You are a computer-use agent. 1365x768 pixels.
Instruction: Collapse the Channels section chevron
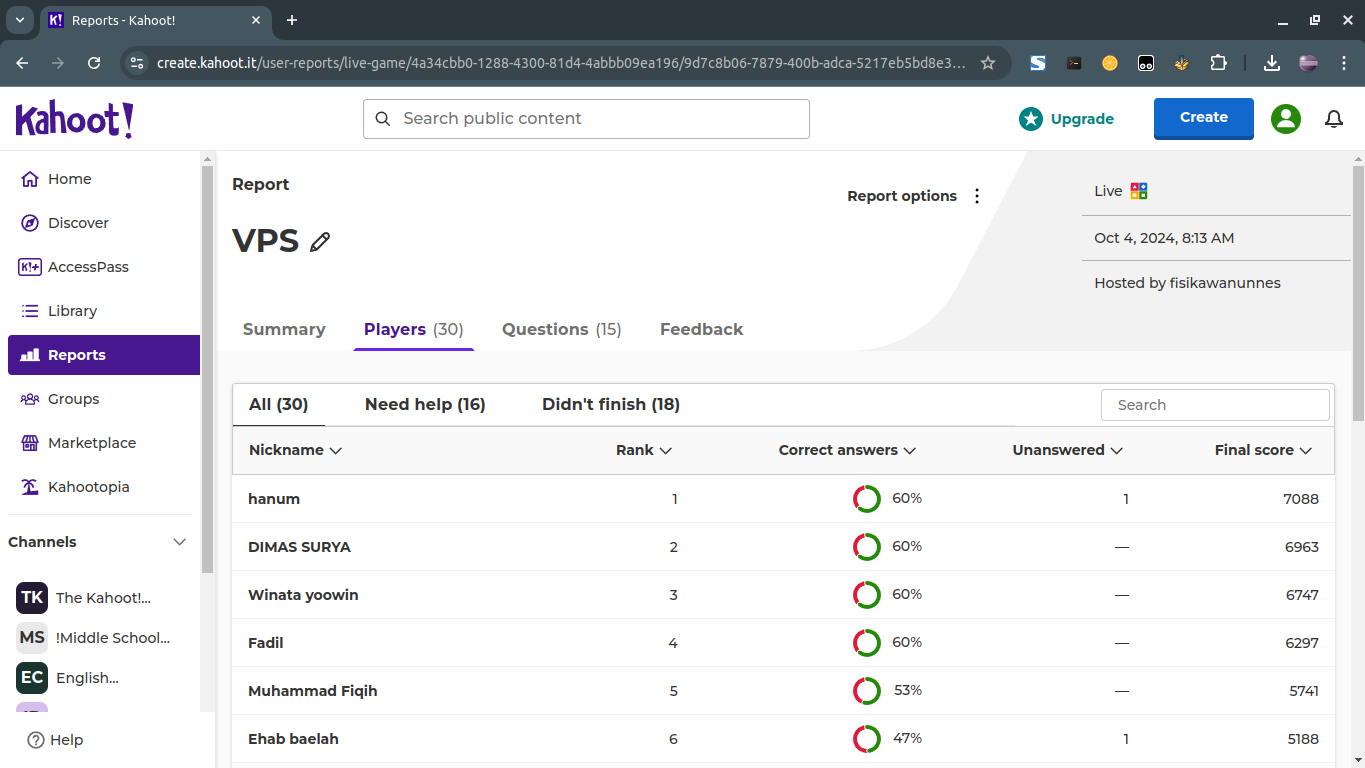point(180,542)
